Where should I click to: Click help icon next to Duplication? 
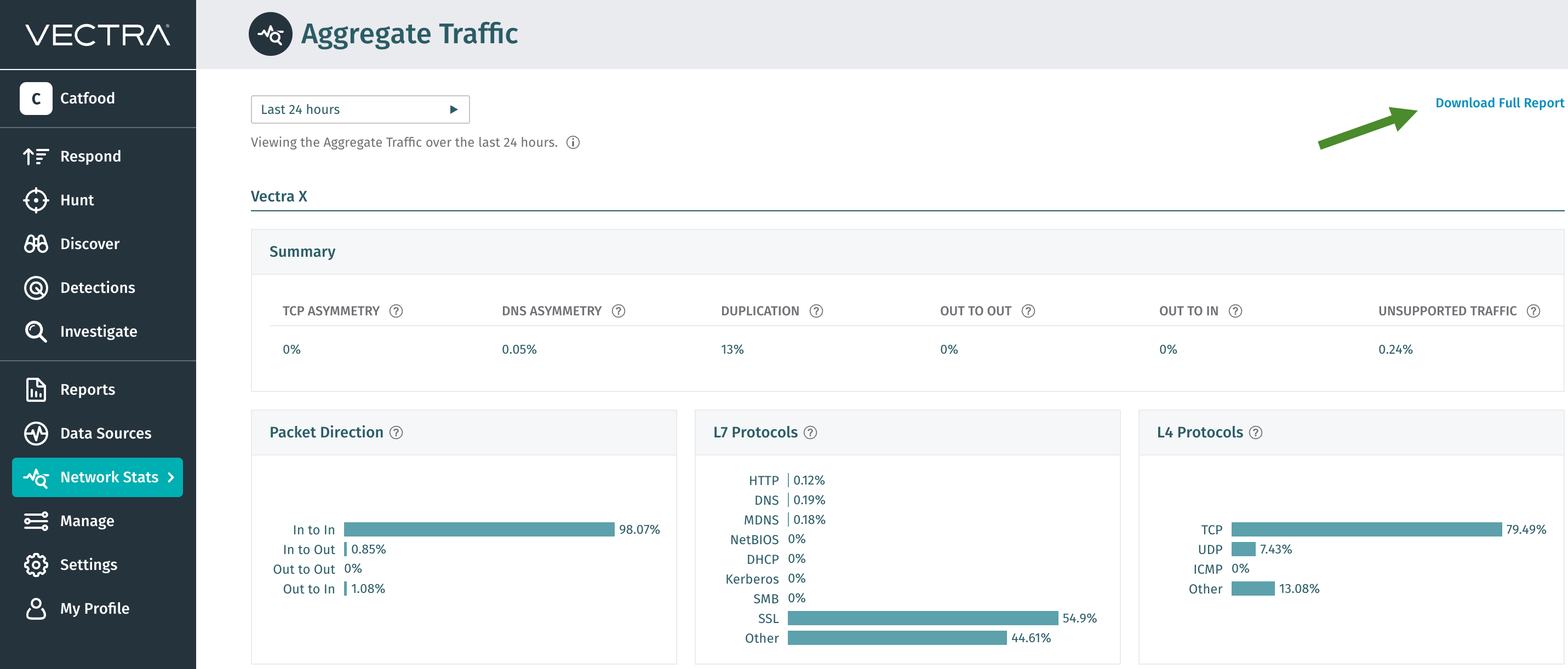coord(816,311)
